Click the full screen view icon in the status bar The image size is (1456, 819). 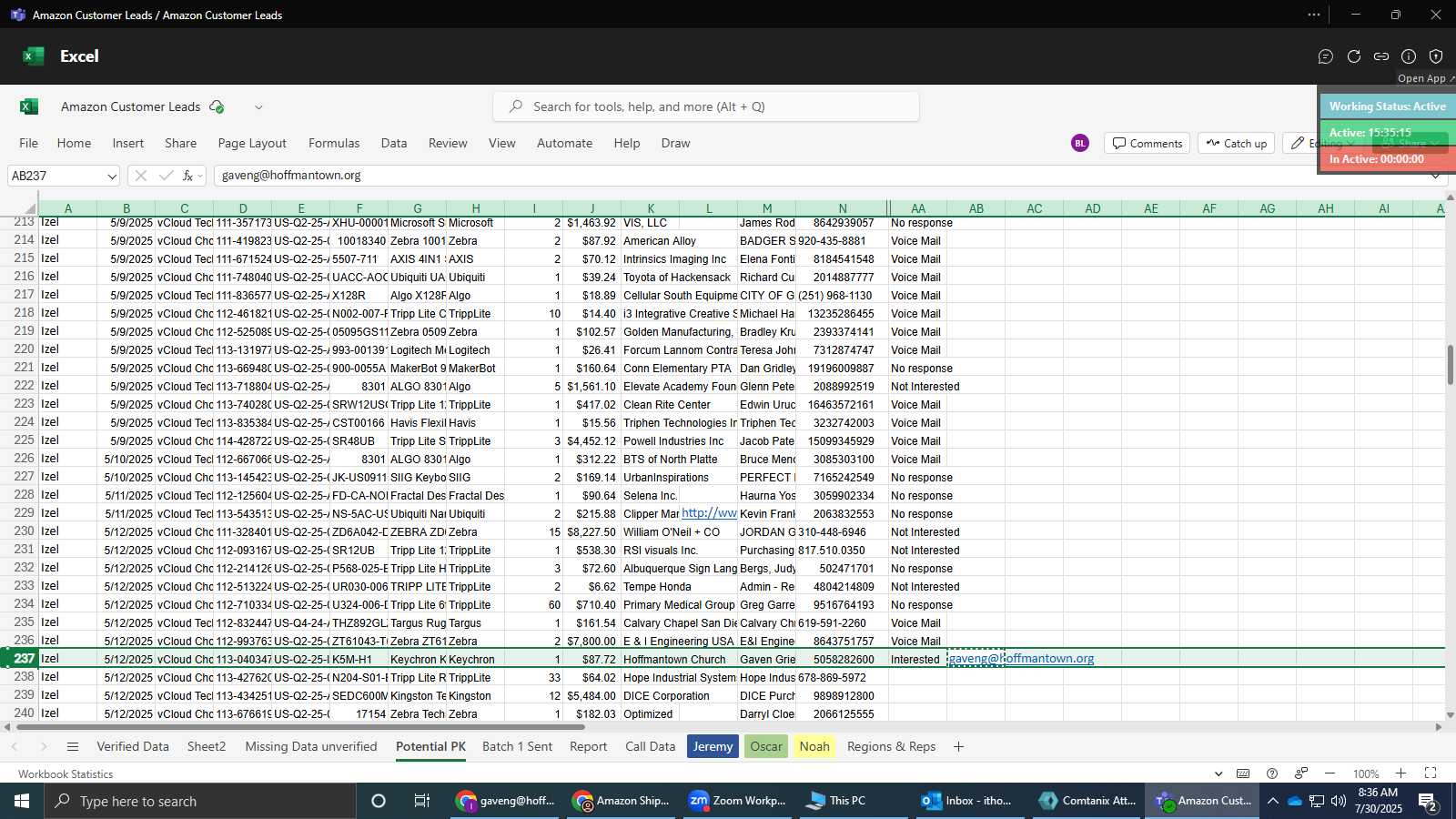point(1431,773)
